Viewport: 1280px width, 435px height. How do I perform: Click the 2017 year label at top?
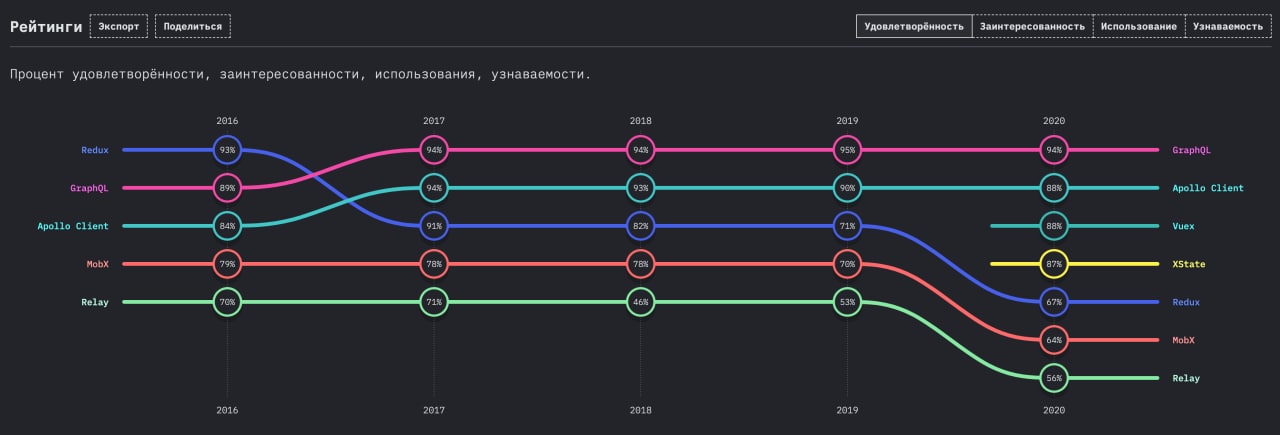[x=434, y=121]
